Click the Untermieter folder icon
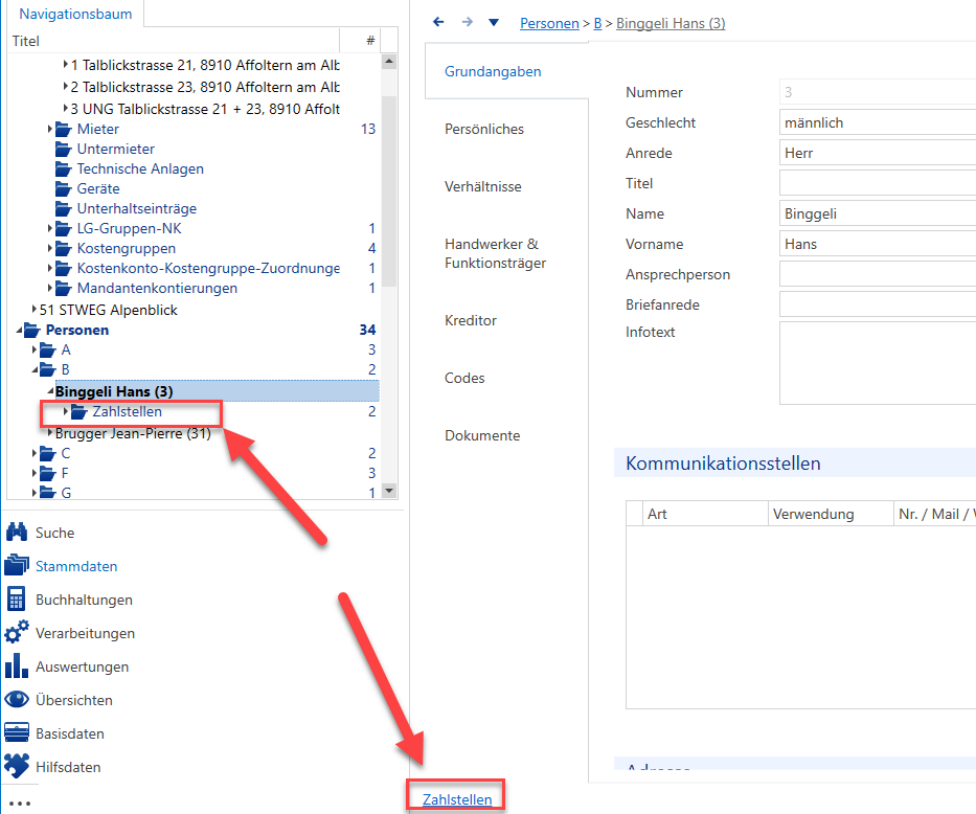 [x=63, y=149]
